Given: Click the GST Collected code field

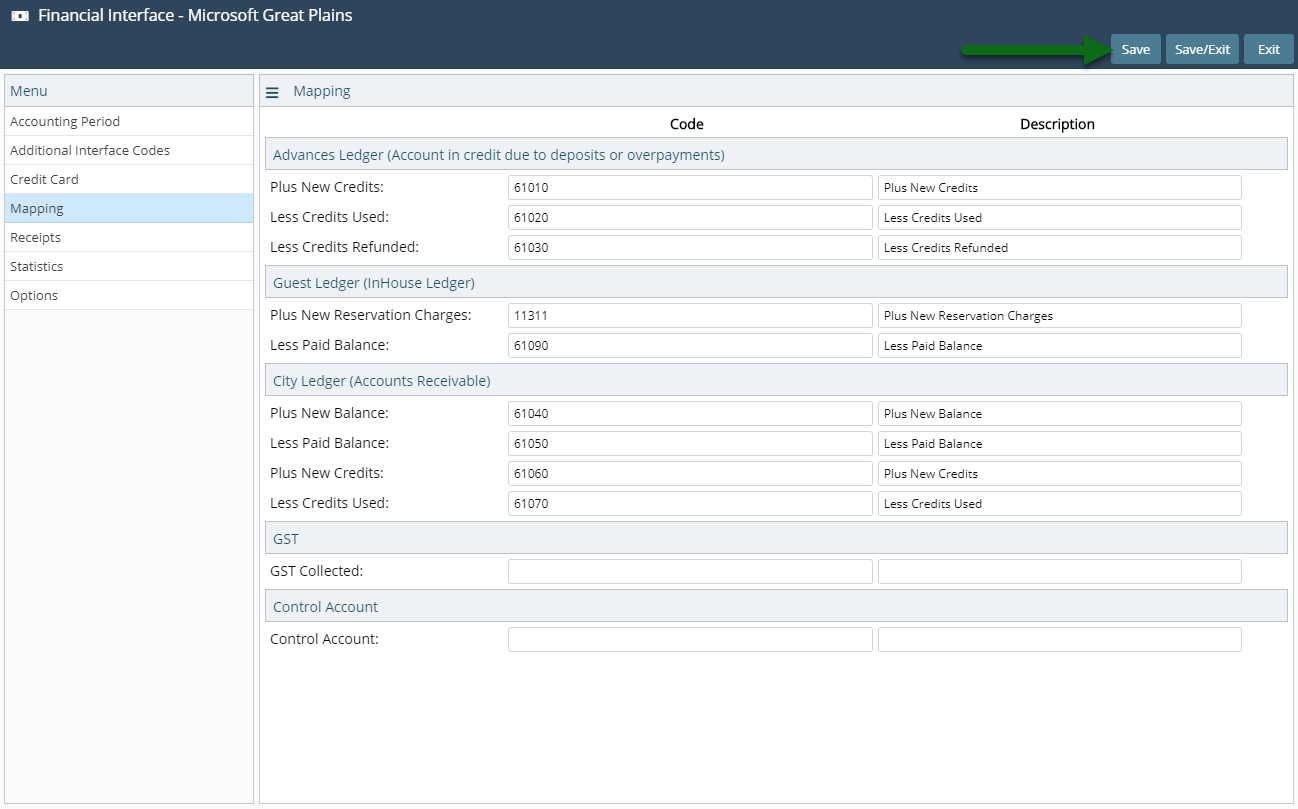Looking at the screenshot, I should (690, 571).
